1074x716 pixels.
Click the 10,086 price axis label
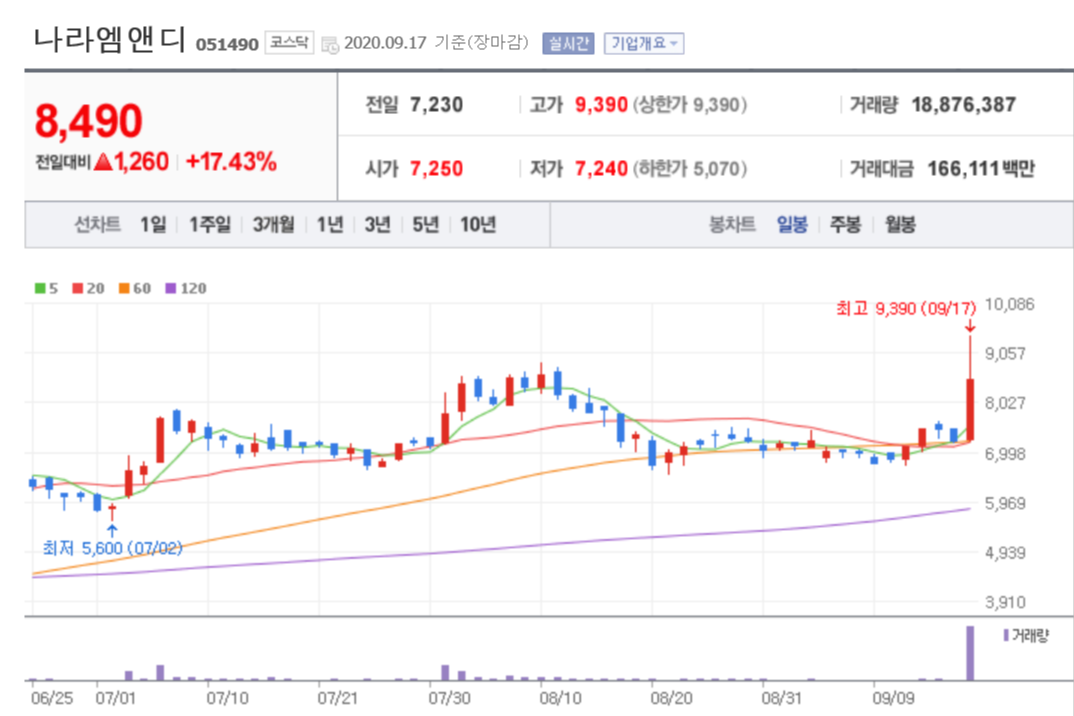[x=1009, y=304]
